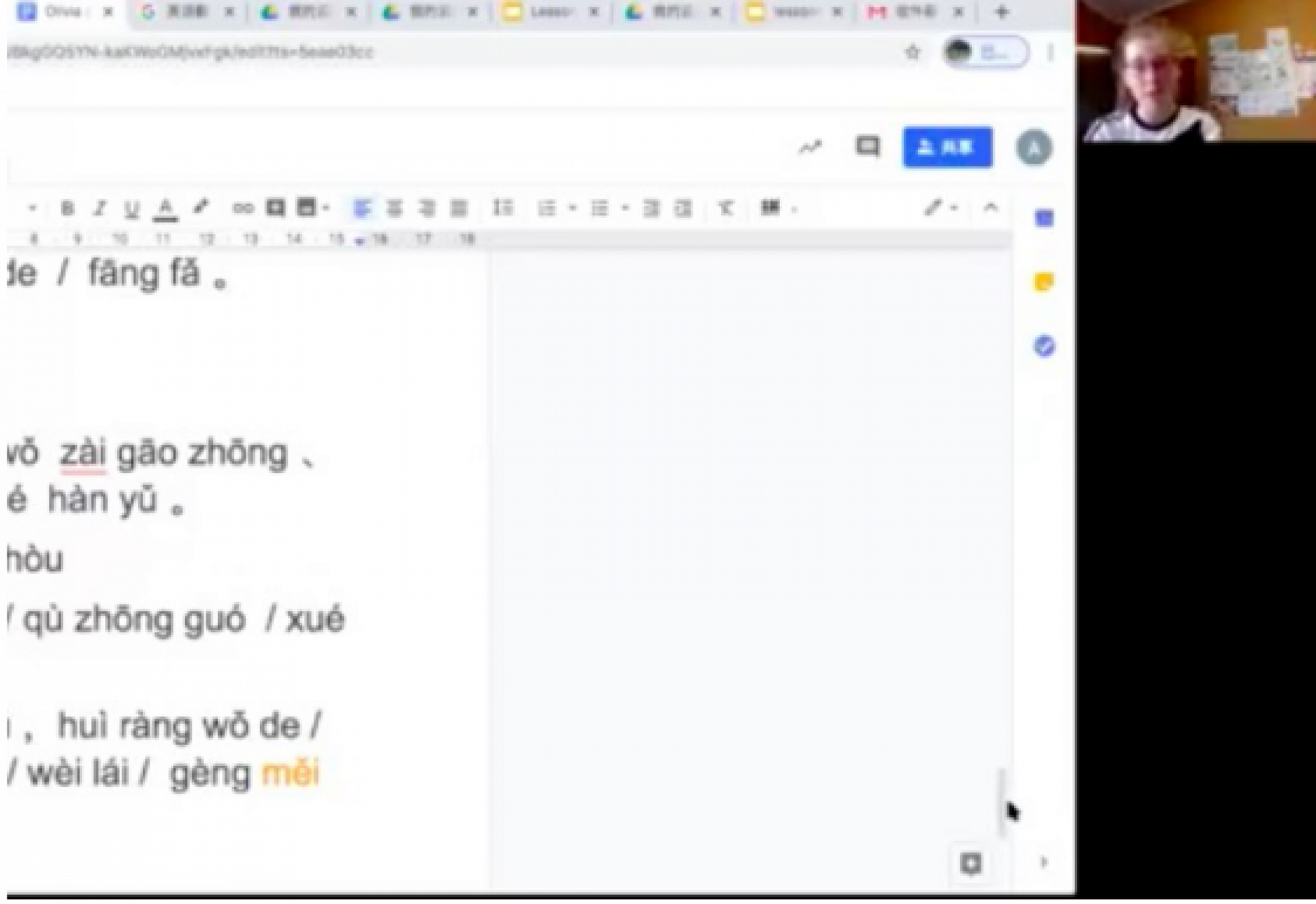Open a new browser tab
Image resolution: width=1316 pixels, height=904 pixels.
coord(1001,12)
